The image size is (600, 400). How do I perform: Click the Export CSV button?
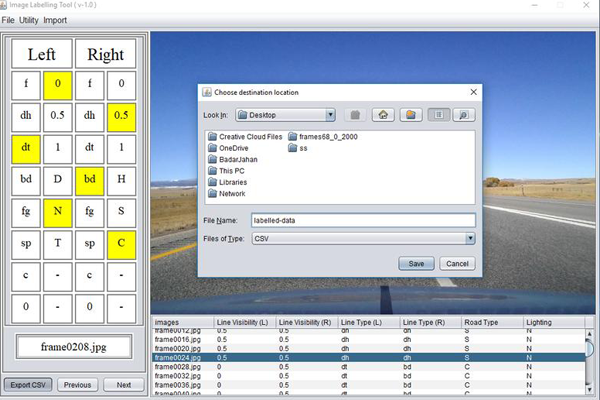point(28,385)
